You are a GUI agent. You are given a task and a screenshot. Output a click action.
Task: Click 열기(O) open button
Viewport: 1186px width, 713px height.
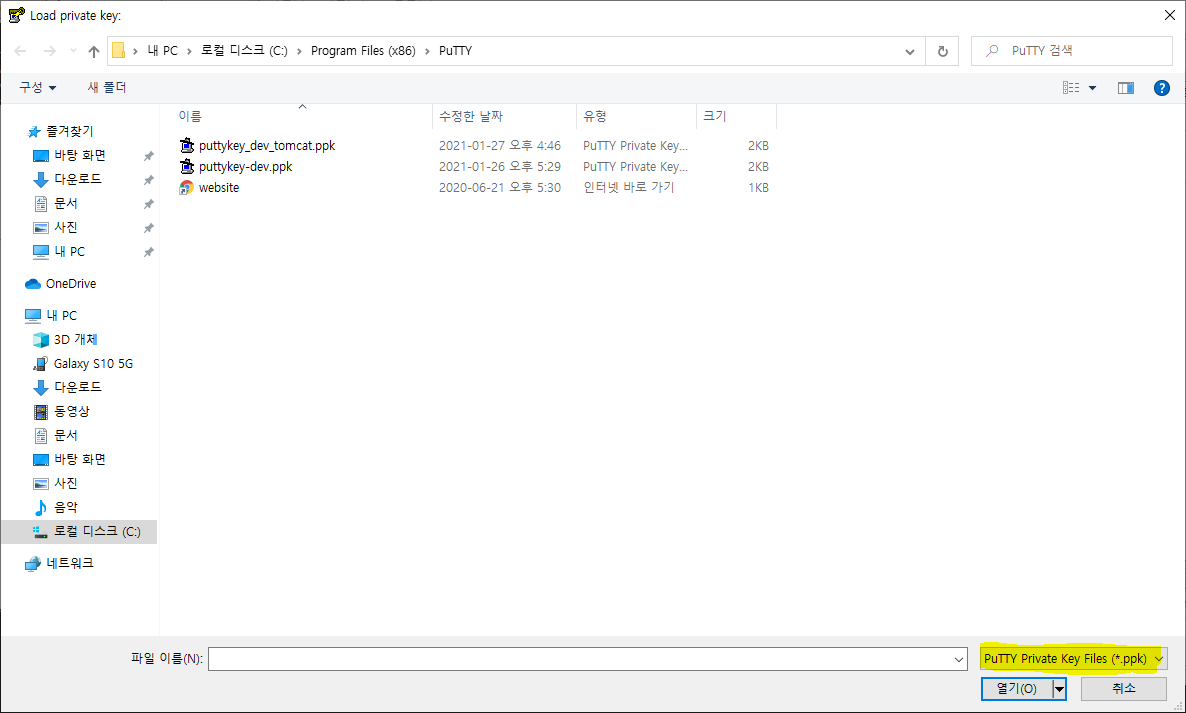coord(1017,689)
